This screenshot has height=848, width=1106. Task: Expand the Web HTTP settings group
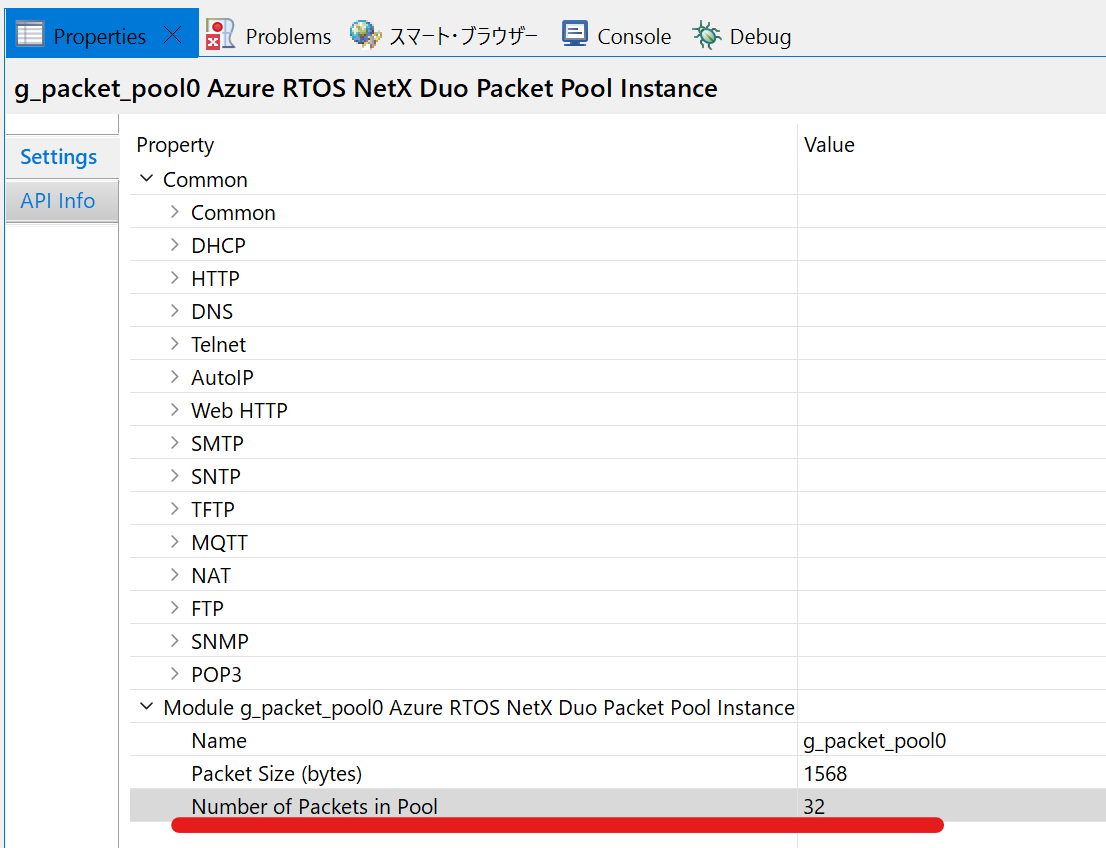point(174,410)
